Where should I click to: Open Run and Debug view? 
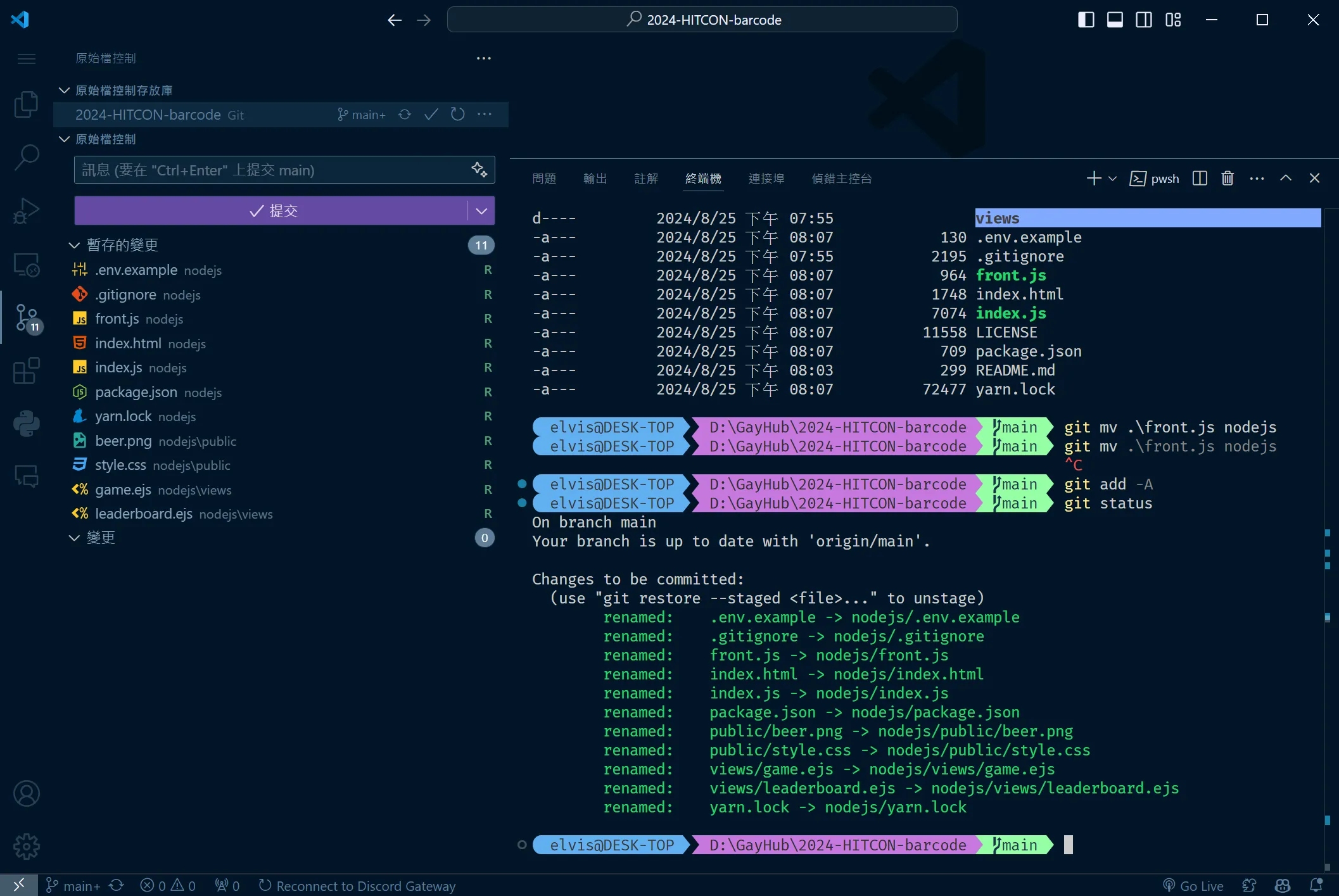pos(26,211)
